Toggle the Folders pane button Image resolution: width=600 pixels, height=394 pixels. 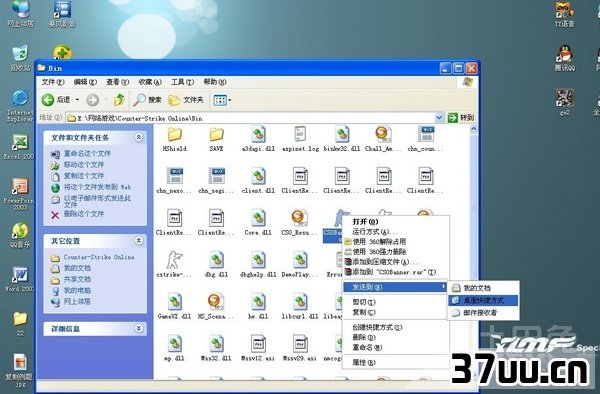pyautogui.click(x=186, y=100)
